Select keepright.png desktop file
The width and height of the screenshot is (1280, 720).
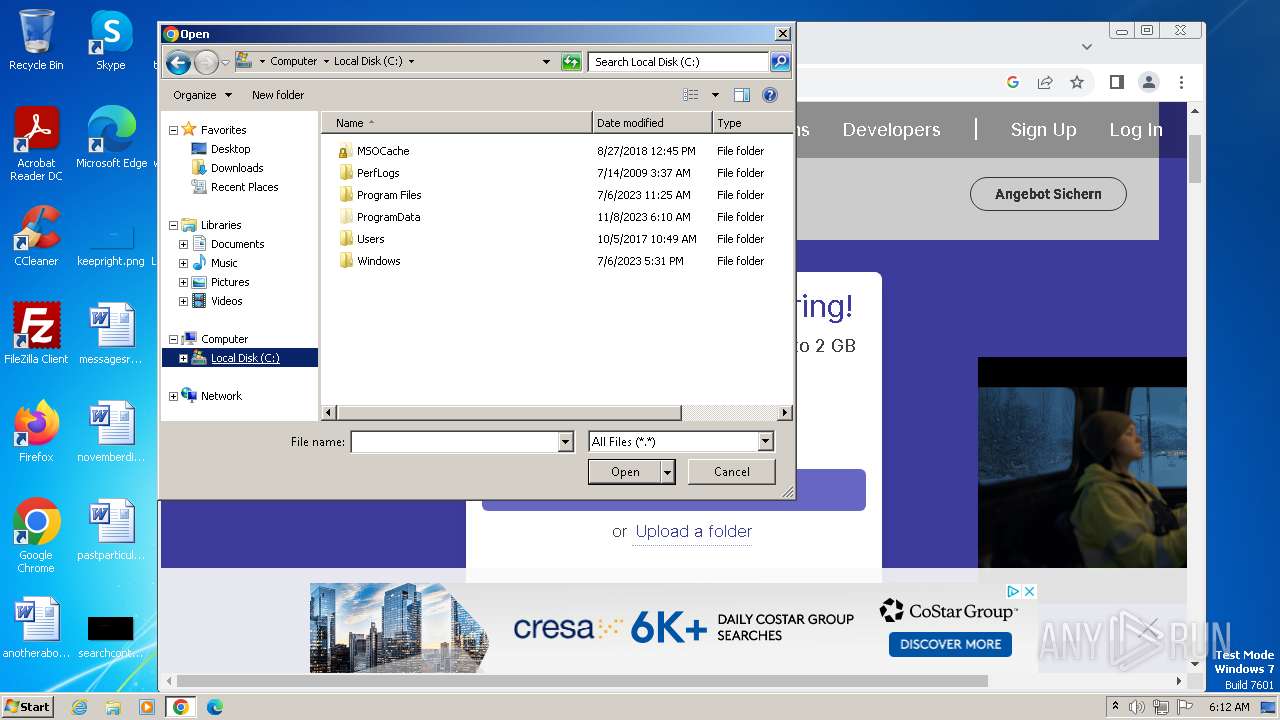click(x=111, y=246)
